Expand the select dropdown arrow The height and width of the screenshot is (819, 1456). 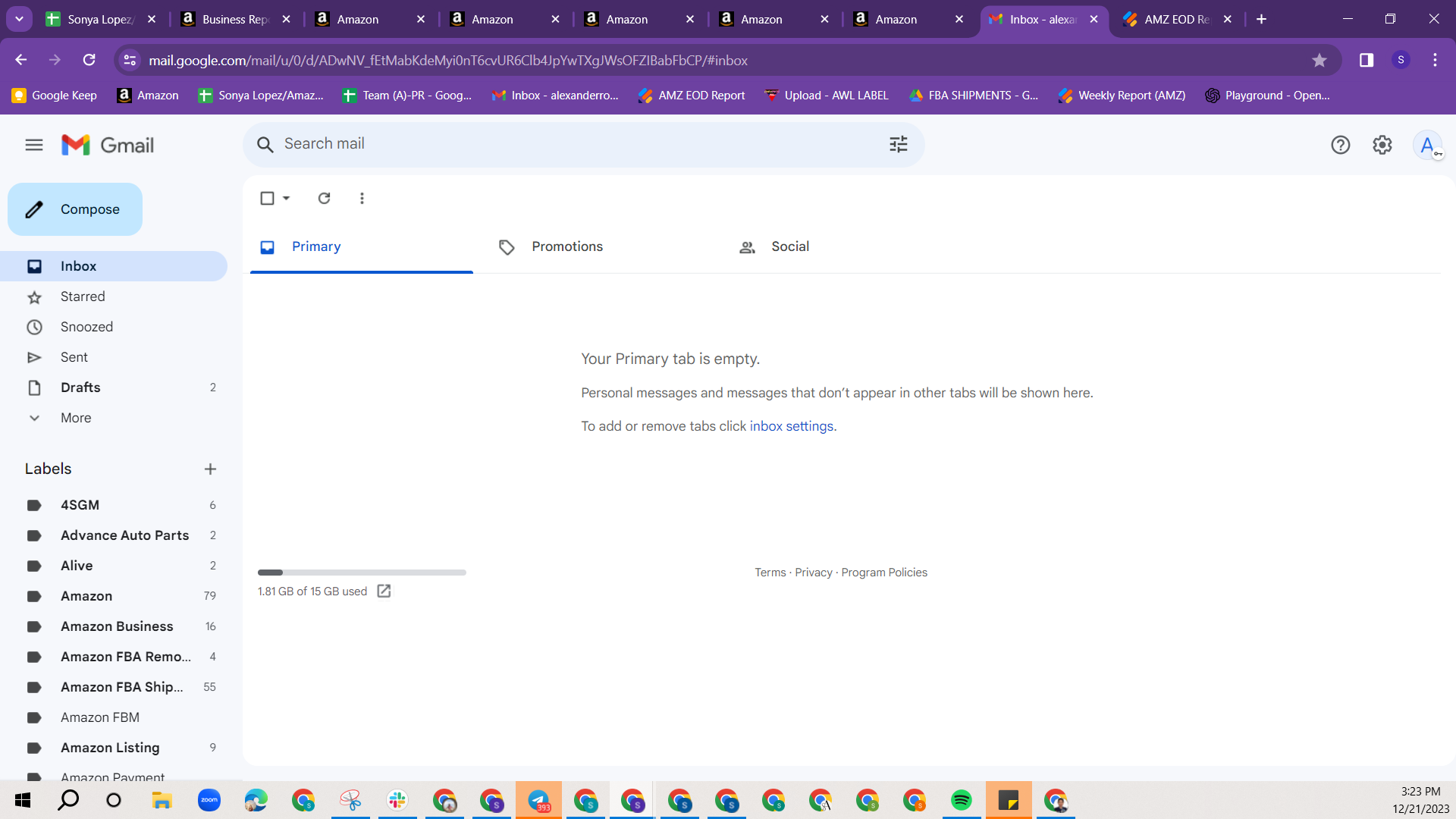[x=286, y=198]
